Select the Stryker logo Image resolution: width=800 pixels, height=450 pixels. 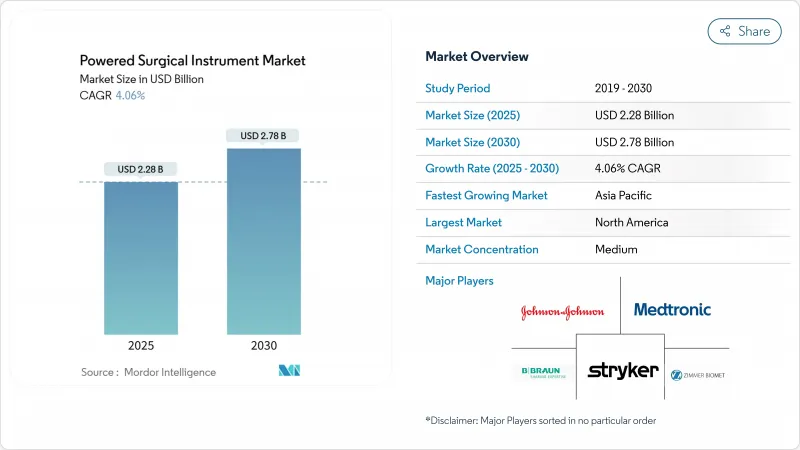coord(620,371)
